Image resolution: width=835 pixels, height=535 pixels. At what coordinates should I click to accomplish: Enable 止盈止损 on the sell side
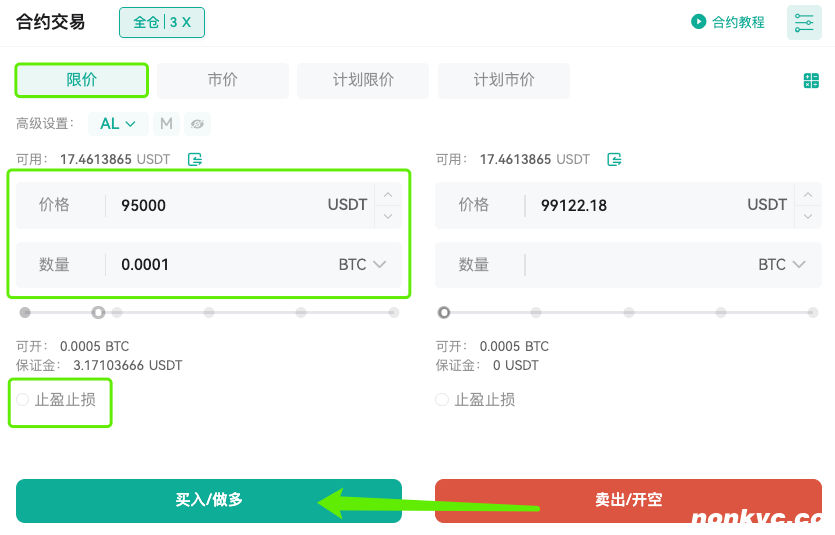[443, 400]
